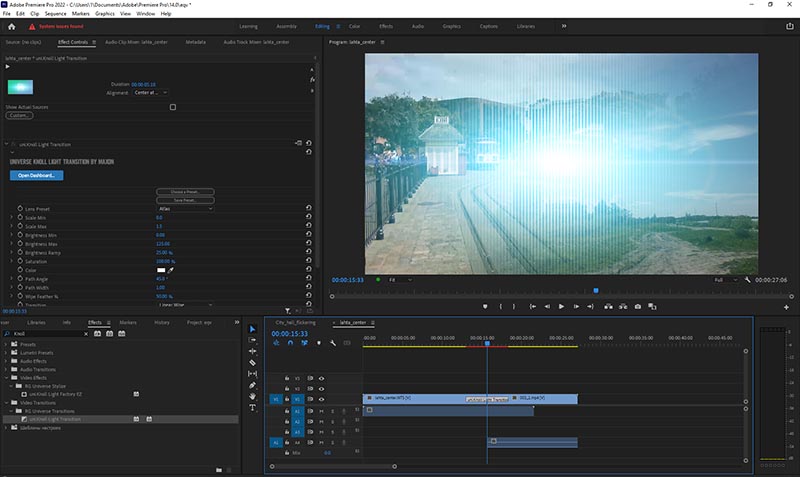Toggle V3 track output eye

tap(321, 379)
